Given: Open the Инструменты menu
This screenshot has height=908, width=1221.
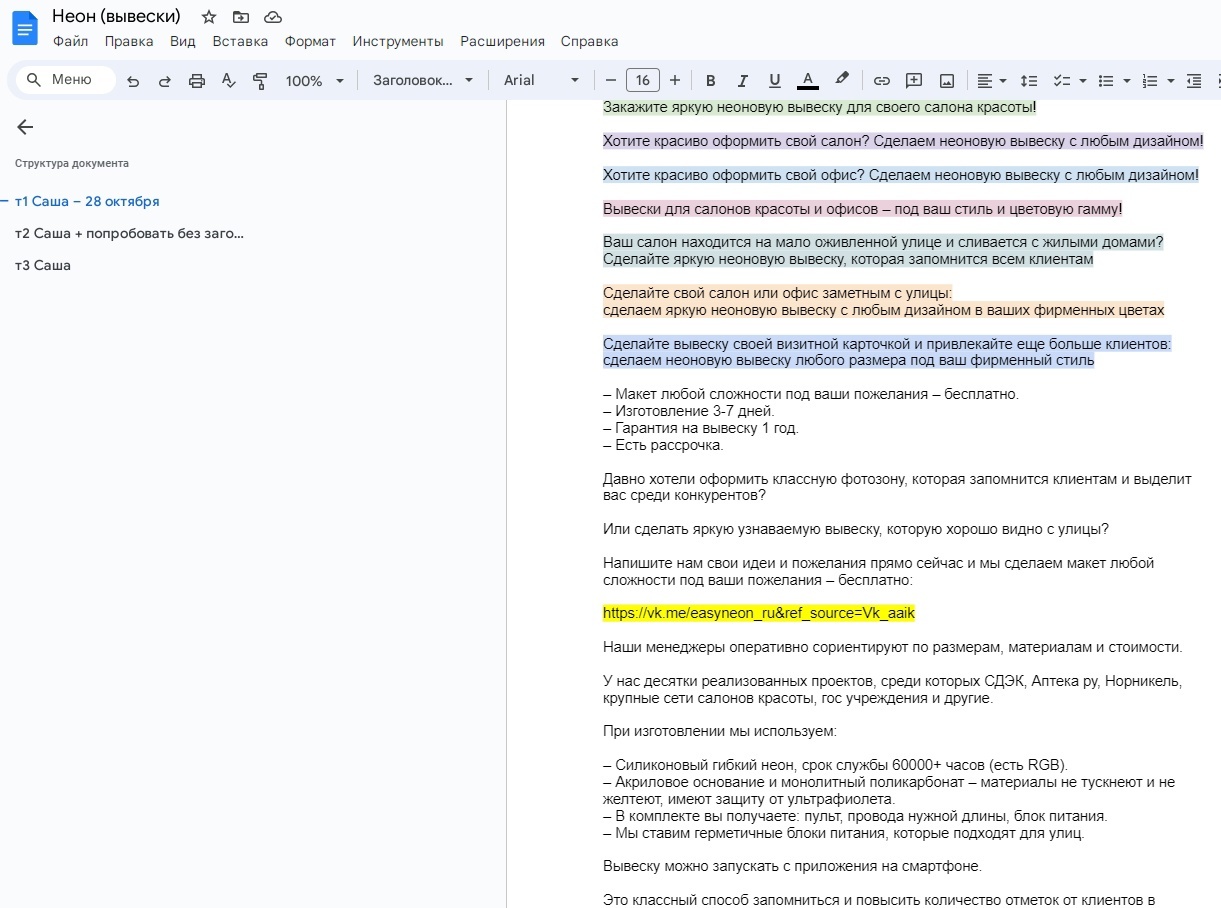Looking at the screenshot, I should pyautogui.click(x=398, y=41).
